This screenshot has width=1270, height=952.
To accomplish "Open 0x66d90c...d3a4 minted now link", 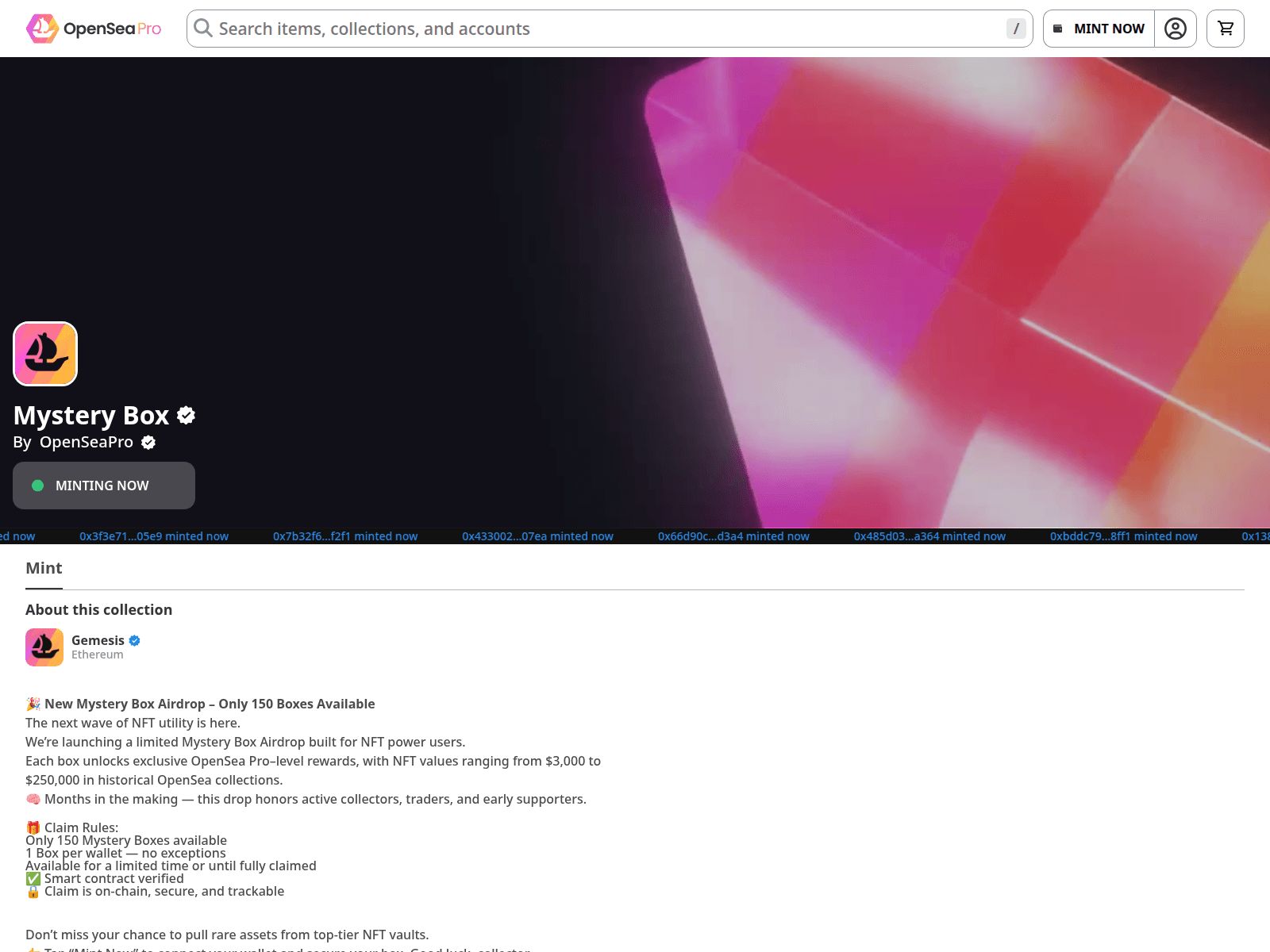I will [733, 536].
